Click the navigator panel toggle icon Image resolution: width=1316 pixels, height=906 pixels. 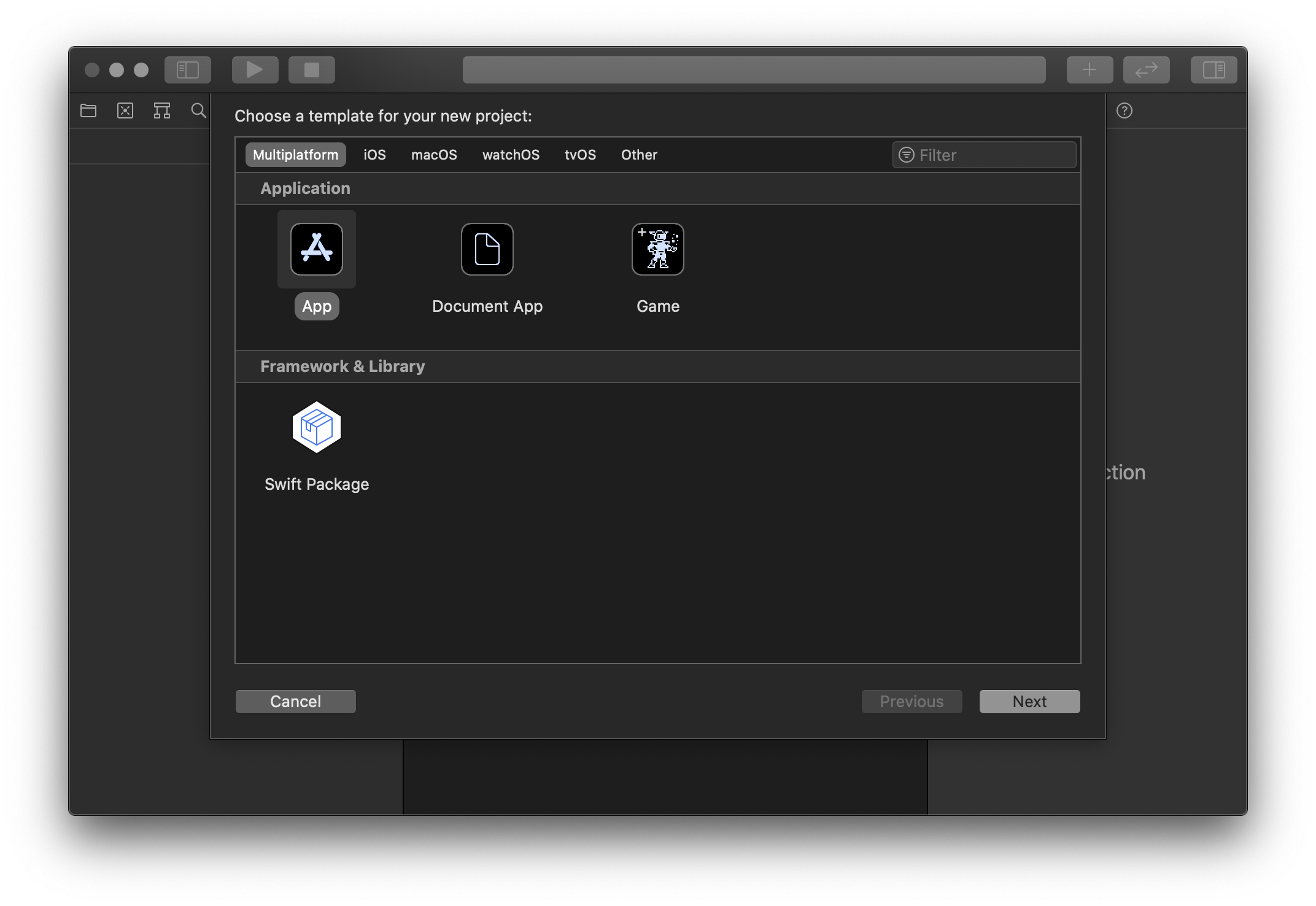pos(187,69)
